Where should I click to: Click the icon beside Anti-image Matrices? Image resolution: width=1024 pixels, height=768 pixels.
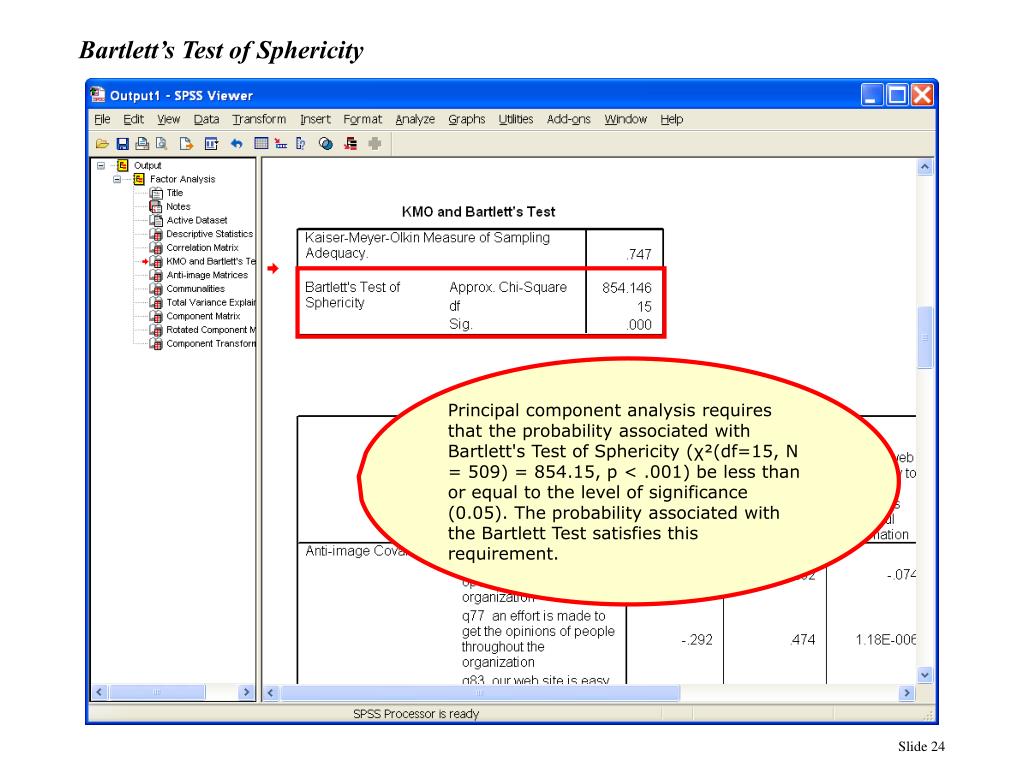pyautogui.click(x=155, y=275)
